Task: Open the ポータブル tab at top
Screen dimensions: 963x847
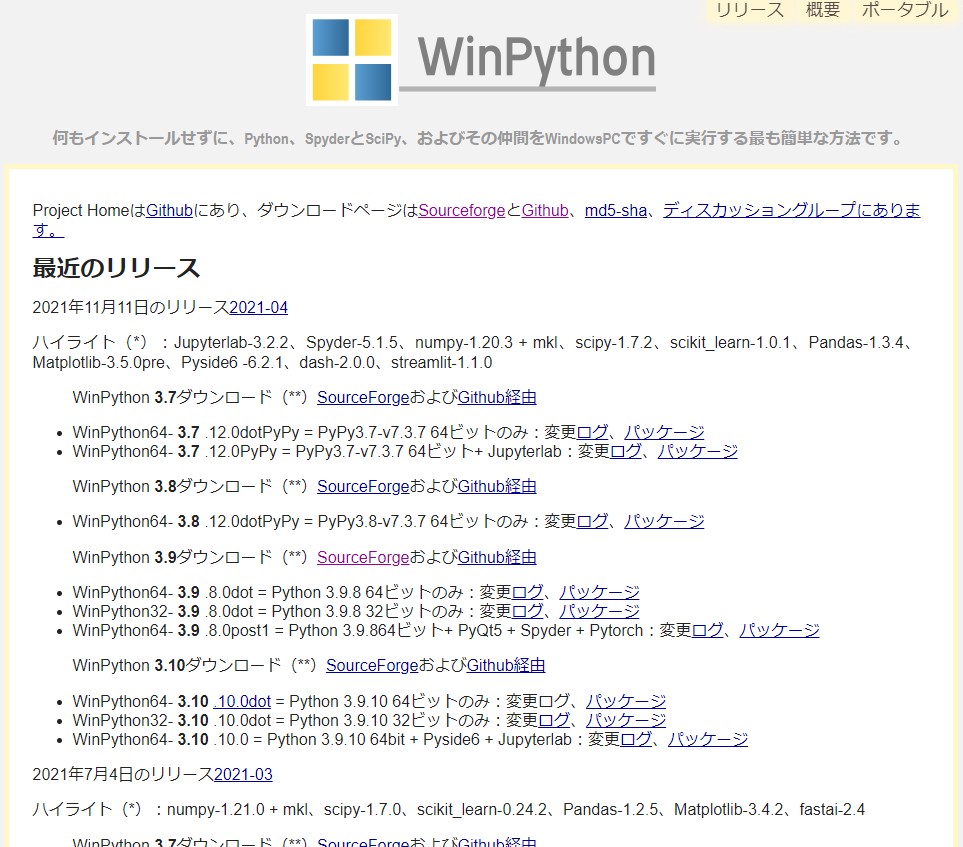Action: (905, 10)
